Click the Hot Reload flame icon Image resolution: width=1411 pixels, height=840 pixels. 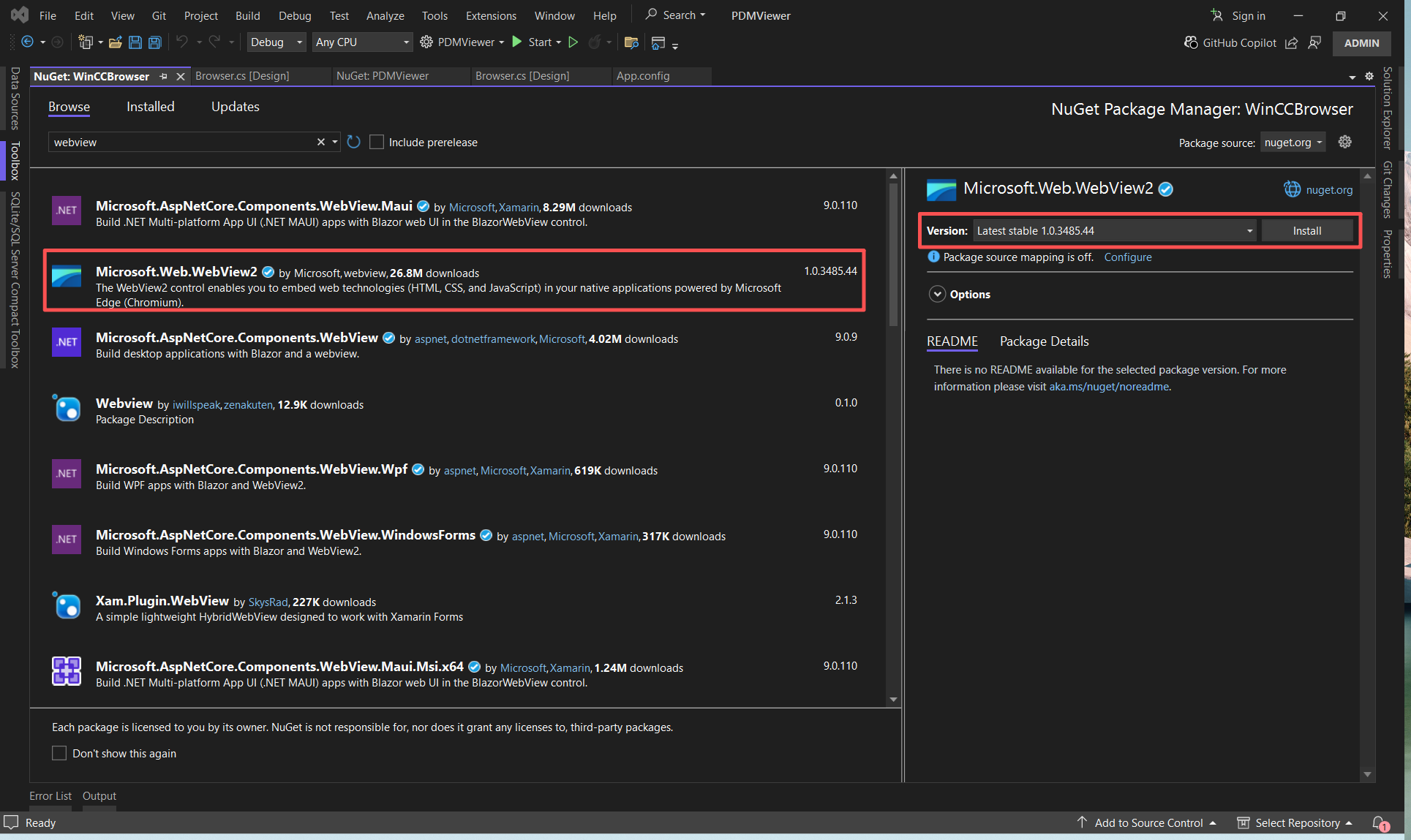(x=595, y=42)
